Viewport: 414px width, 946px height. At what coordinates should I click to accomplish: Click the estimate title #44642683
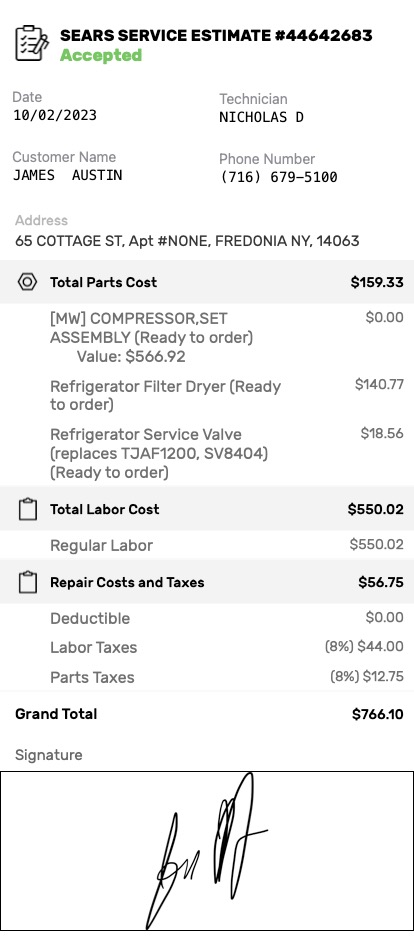click(x=216, y=35)
